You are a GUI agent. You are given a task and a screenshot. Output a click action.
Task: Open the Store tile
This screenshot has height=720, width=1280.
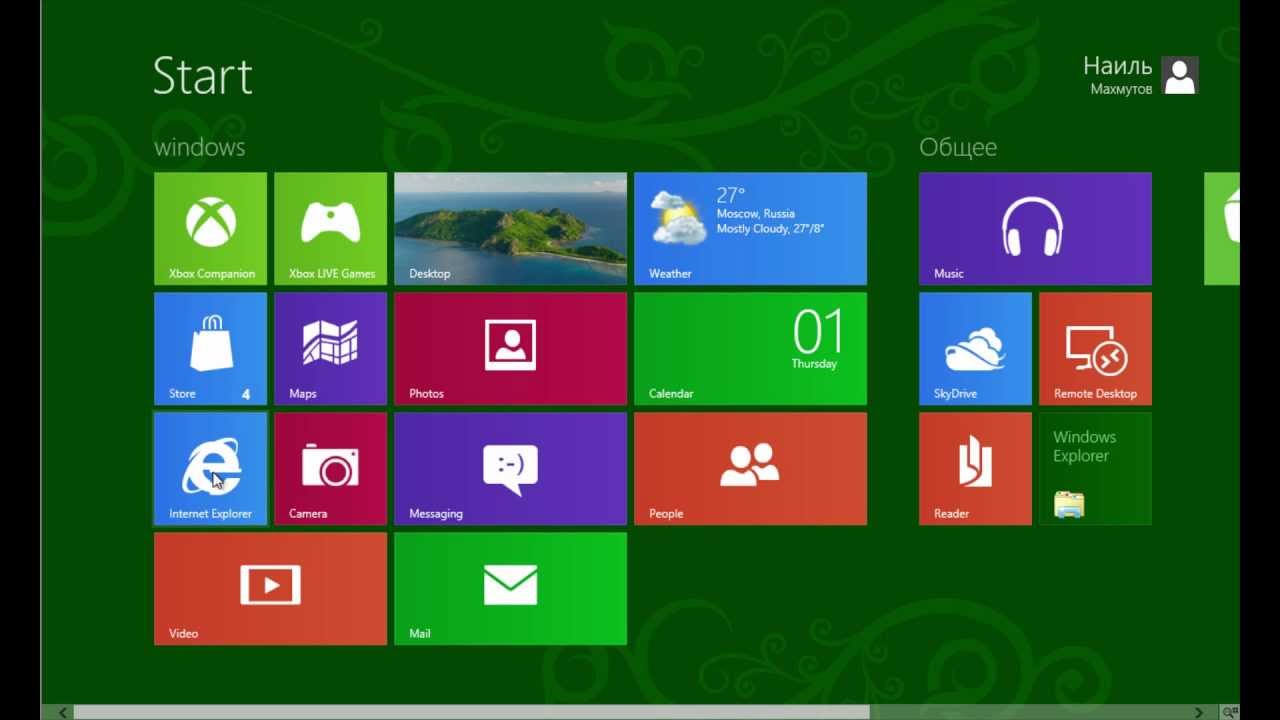pyautogui.click(x=210, y=349)
